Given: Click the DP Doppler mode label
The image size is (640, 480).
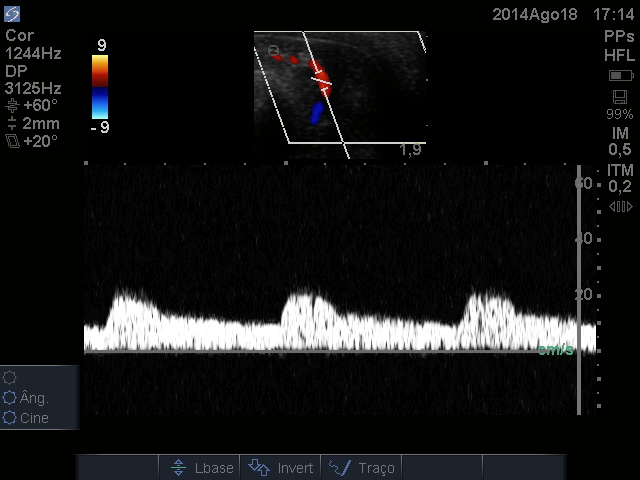Looking at the screenshot, I should (x=17, y=72).
